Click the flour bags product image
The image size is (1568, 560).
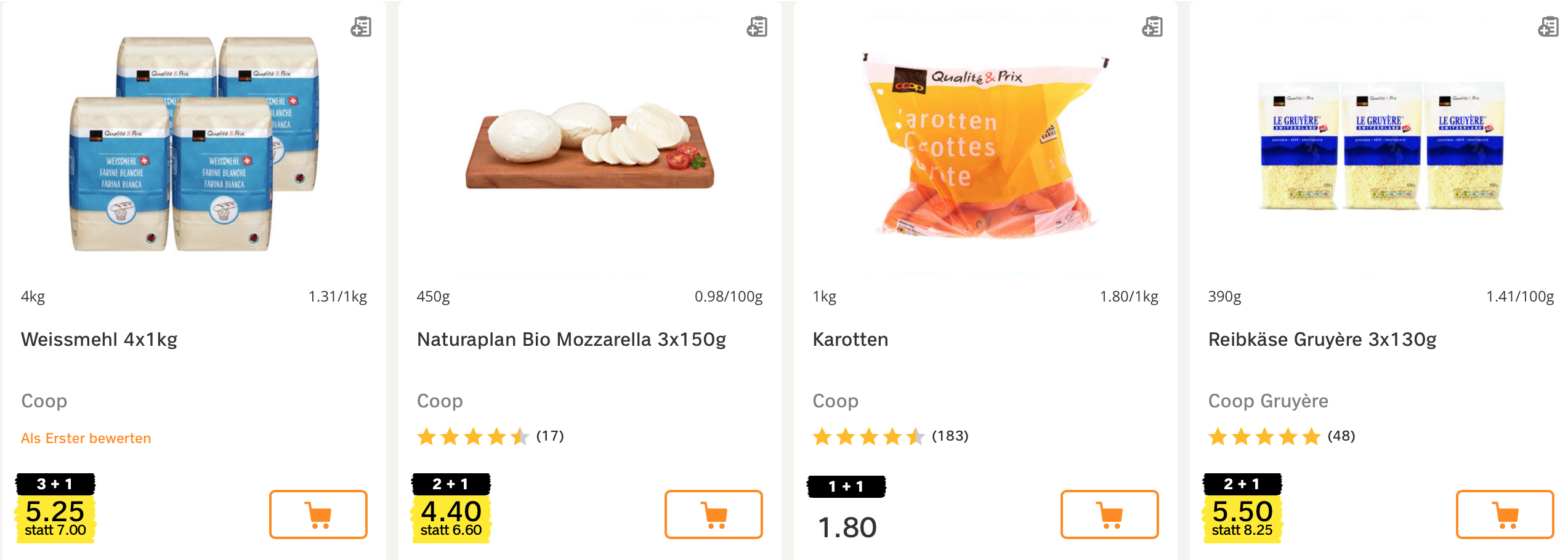coord(194,145)
